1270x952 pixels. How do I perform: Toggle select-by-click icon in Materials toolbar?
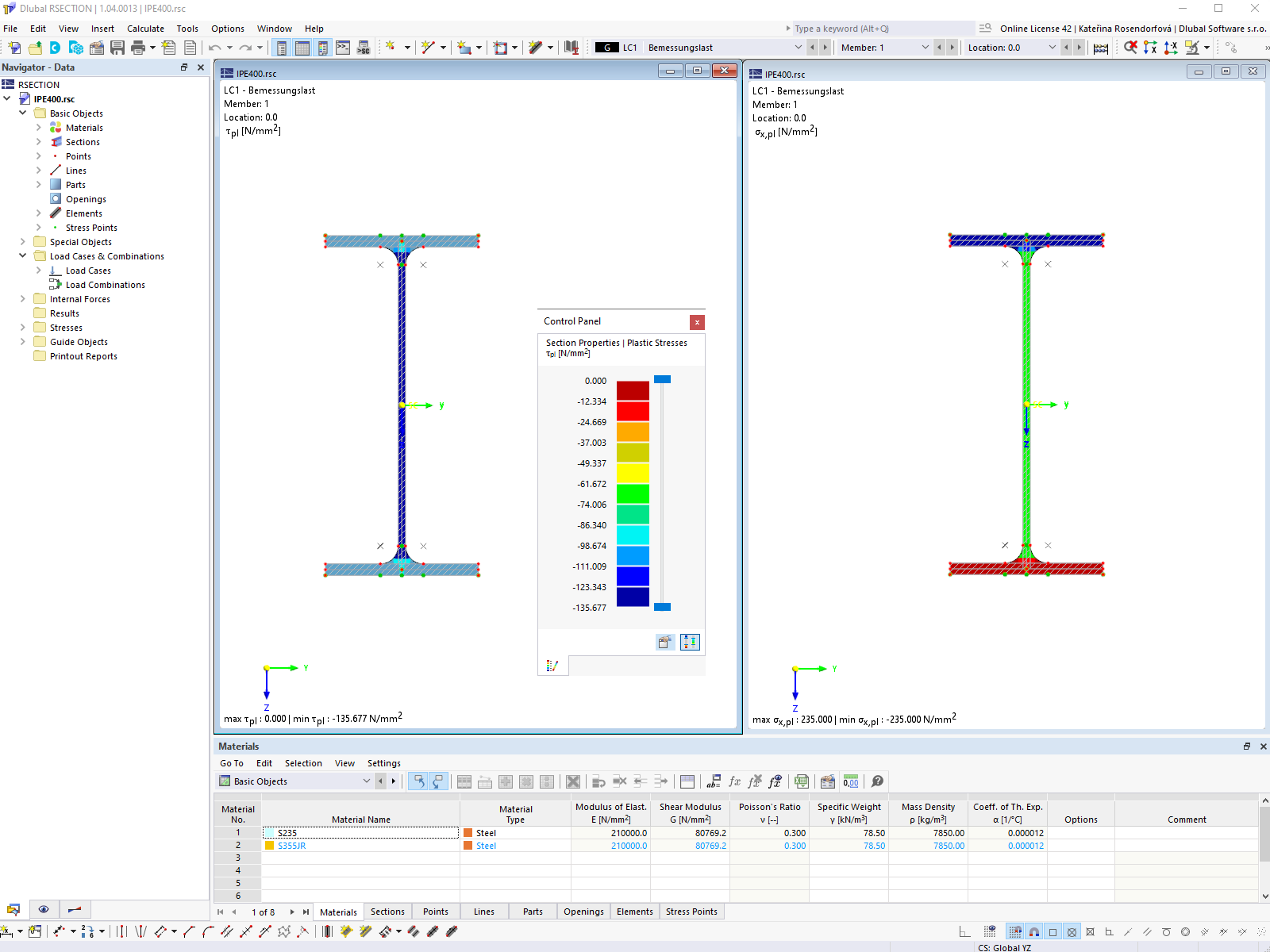[419, 781]
